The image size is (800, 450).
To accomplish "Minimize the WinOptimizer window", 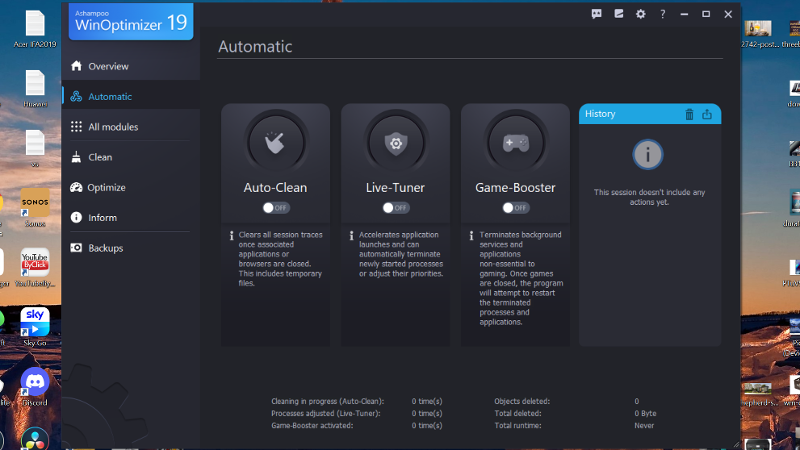I will 684,14.
